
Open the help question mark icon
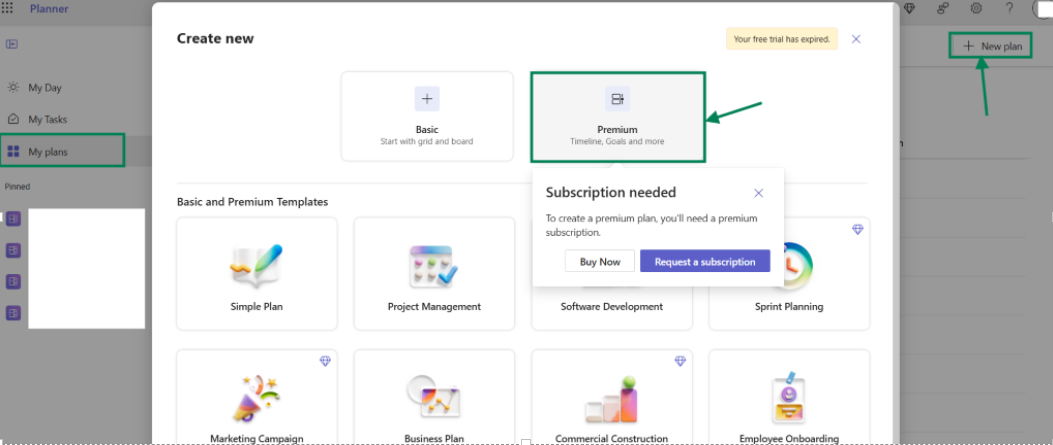tap(1009, 8)
